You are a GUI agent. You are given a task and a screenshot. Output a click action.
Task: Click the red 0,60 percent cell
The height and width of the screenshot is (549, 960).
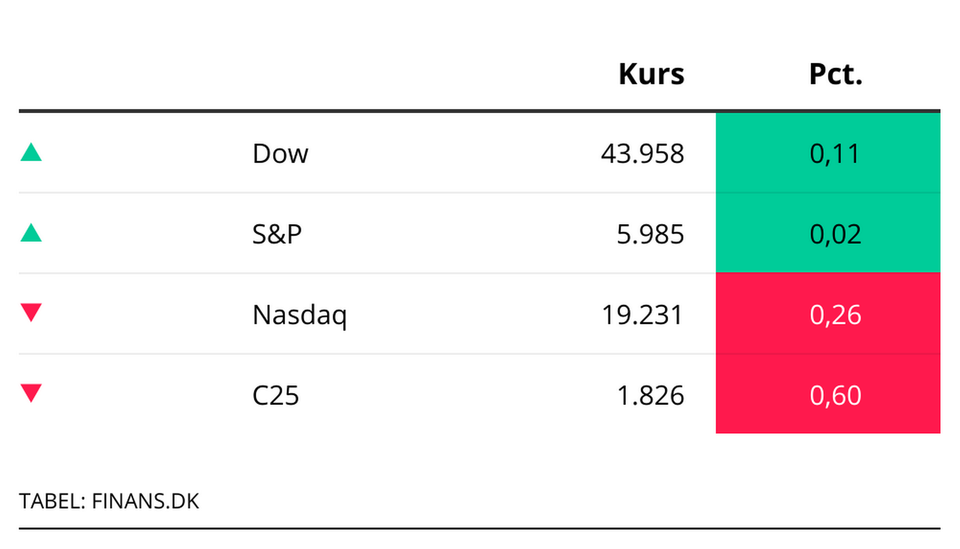point(828,395)
